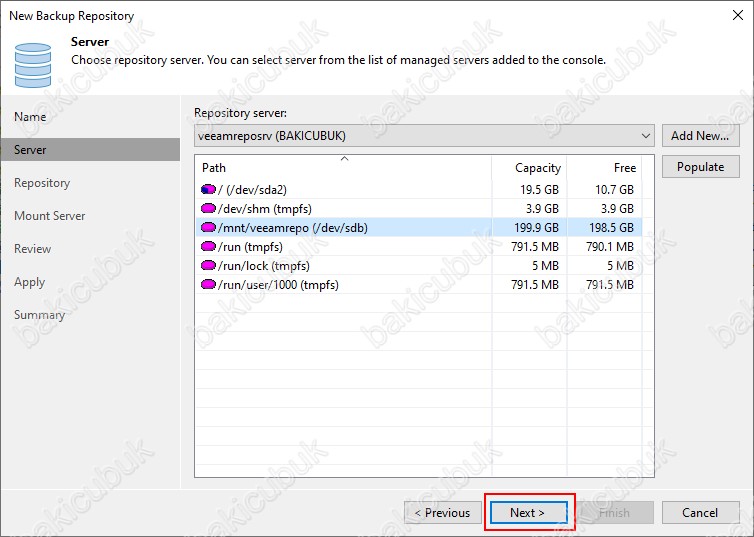
Task: Click the repository database icon in header
Action: [33, 65]
